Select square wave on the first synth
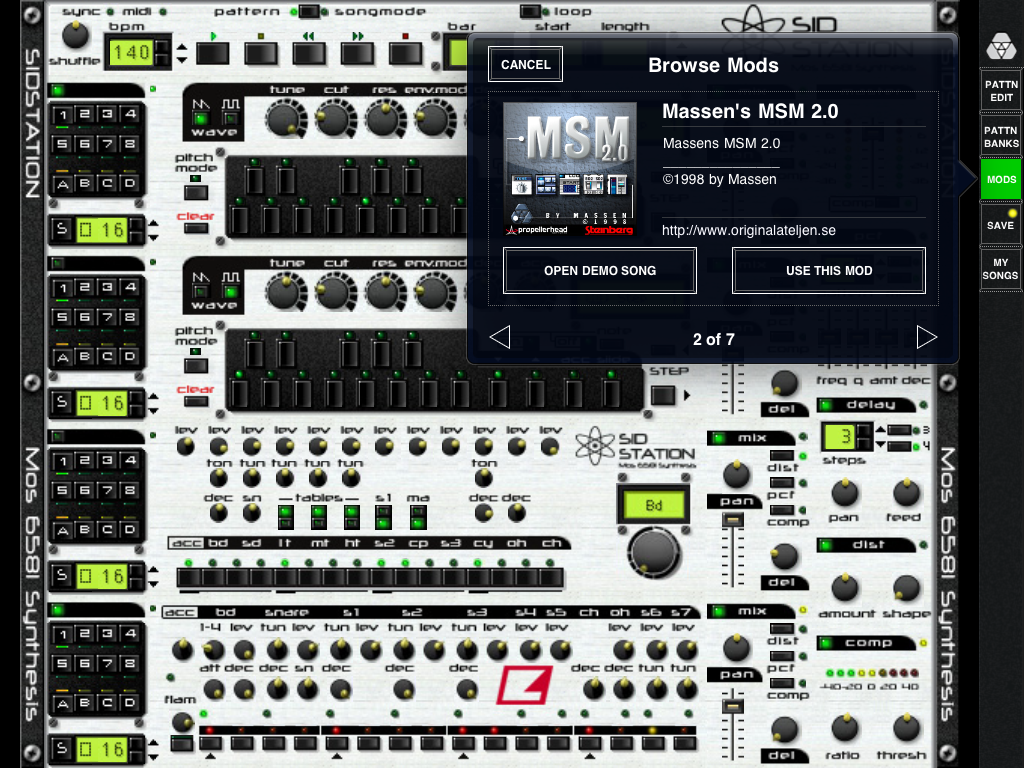The width and height of the screenshot is (1024, 768). click(231, 118)
